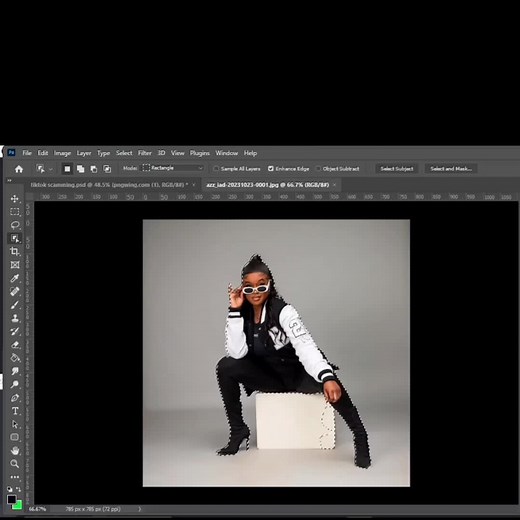Select the Eraser tool

[x=15, y=345]
